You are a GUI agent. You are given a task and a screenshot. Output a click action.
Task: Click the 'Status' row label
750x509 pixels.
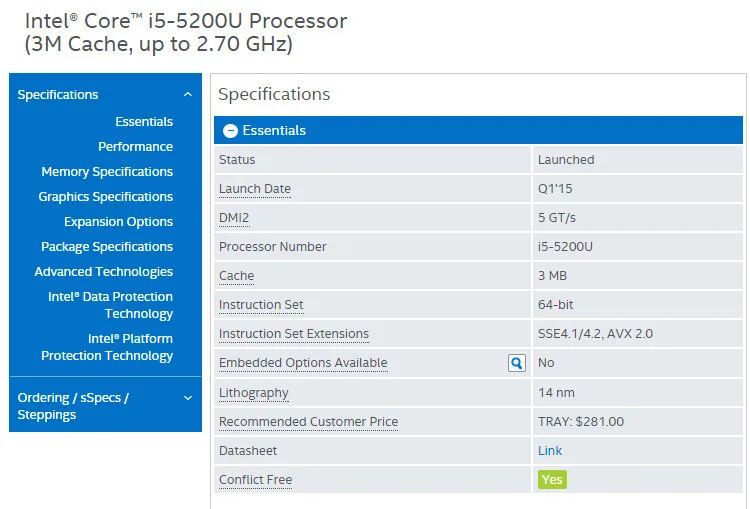(237, 160)
